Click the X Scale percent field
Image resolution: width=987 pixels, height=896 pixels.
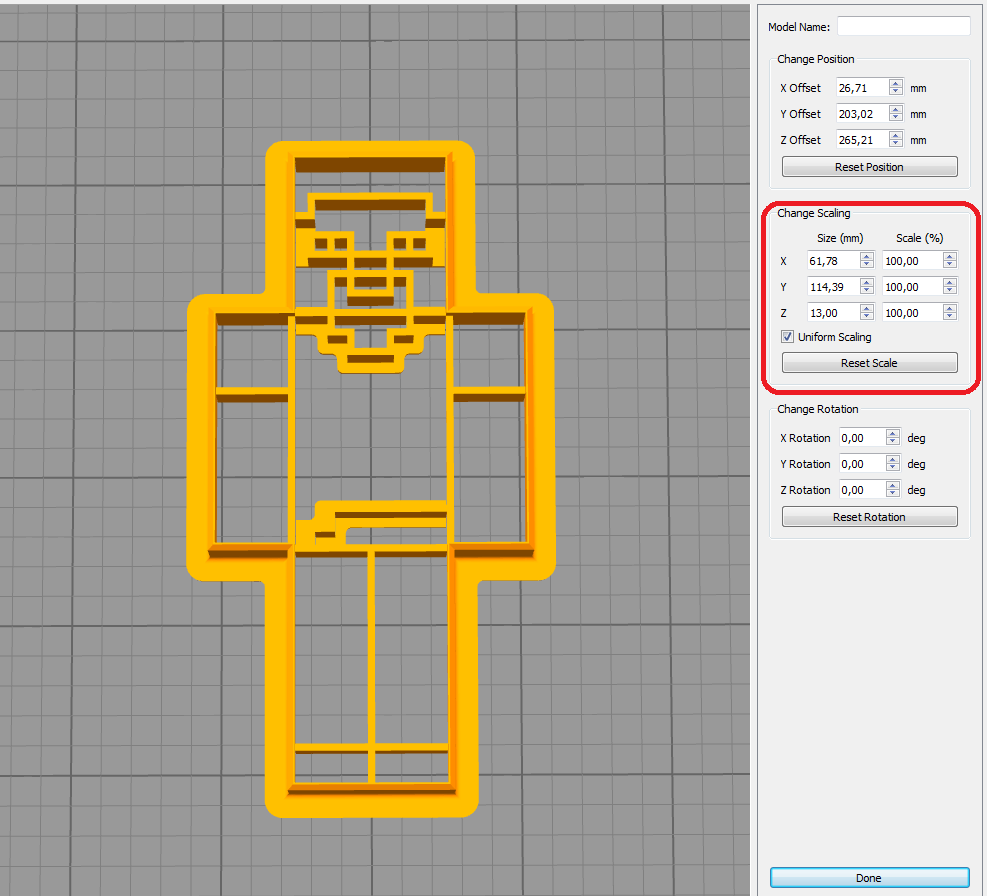tap(912, 260)
